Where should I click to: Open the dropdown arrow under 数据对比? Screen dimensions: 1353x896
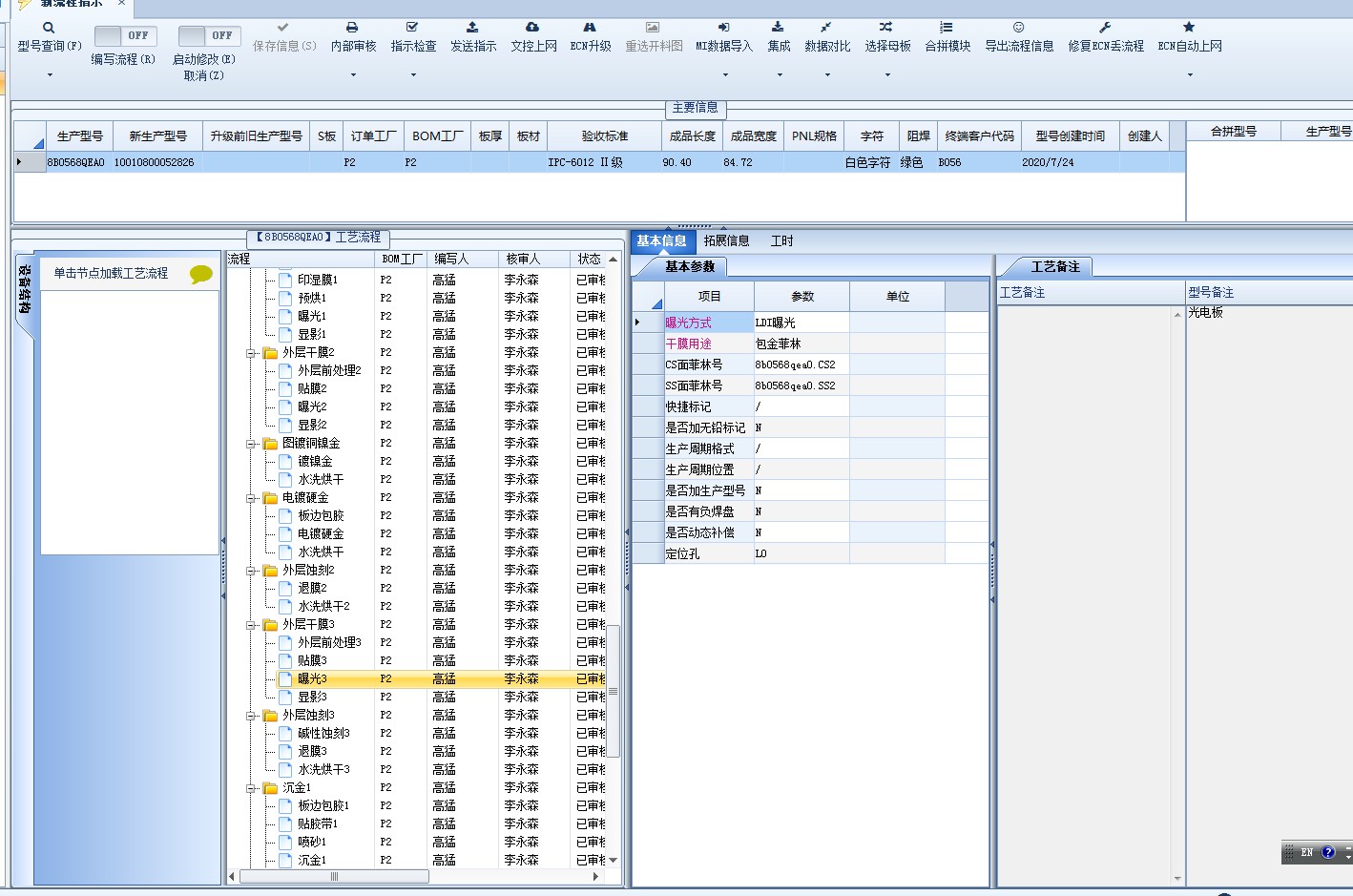pyautogui.click(x=827, y=74)
